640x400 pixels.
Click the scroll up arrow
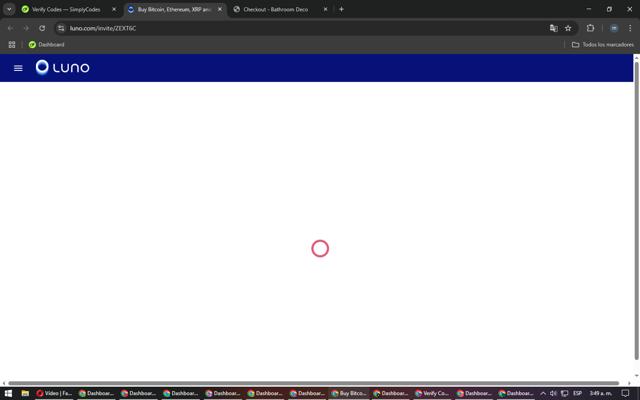pos(636,57)
